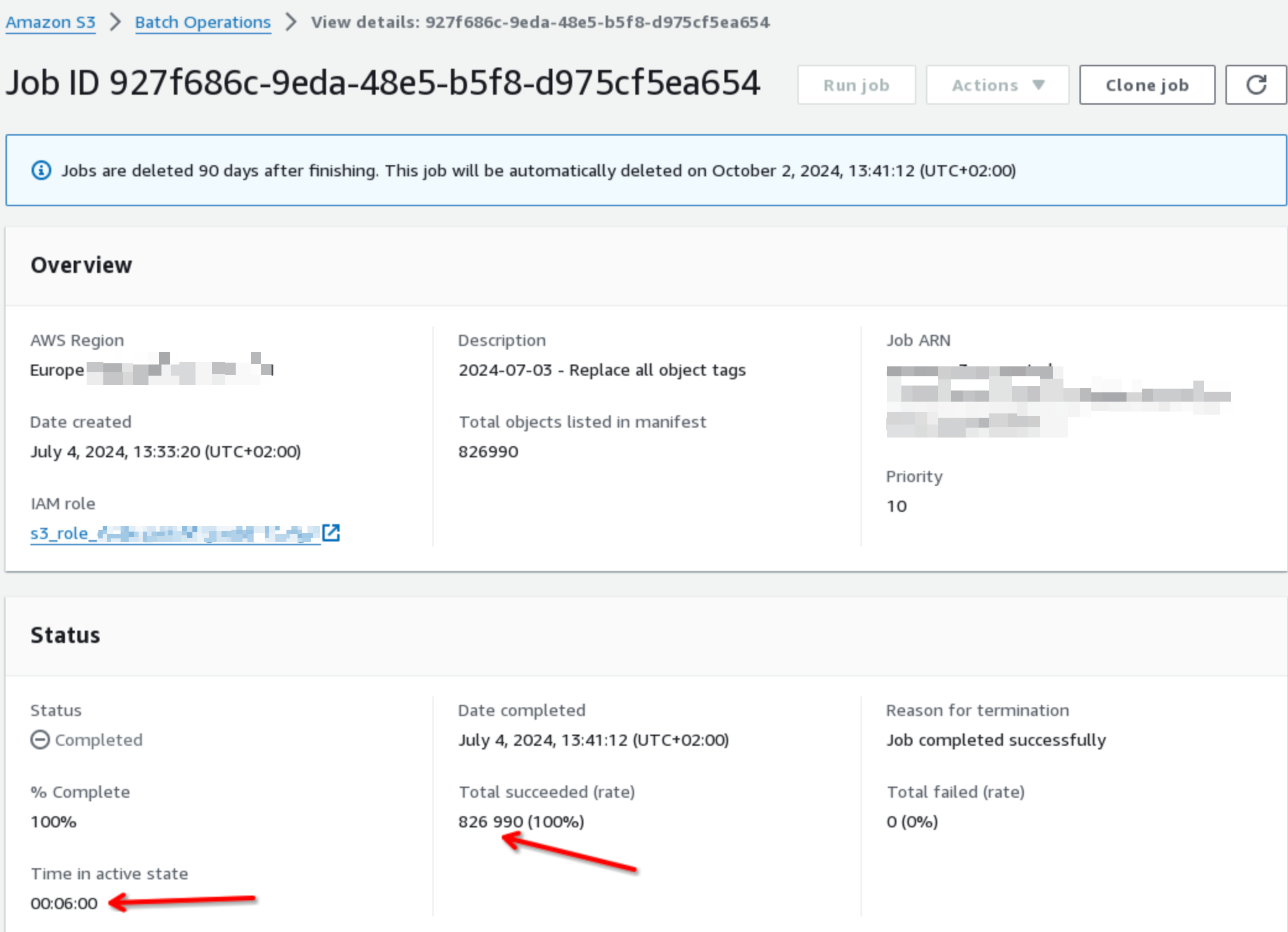Viewport: 1288px width, 932px height.
Task: Click the Completed status circle icon
Action: [x=40, y=740]
